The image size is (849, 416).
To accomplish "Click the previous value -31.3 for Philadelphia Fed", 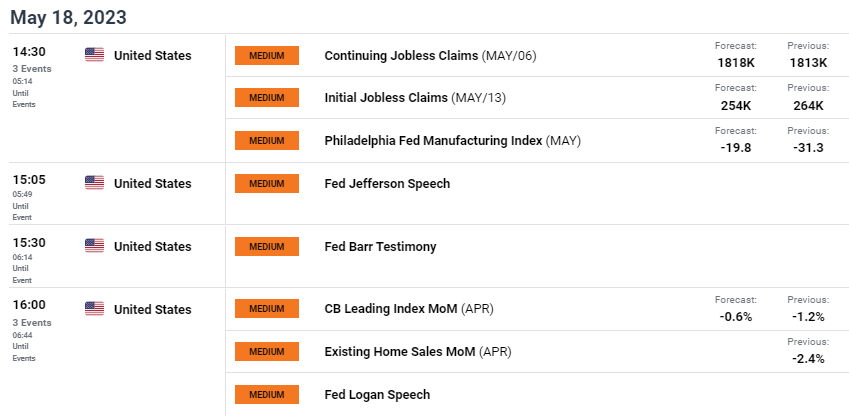I will tap(808, 148).
